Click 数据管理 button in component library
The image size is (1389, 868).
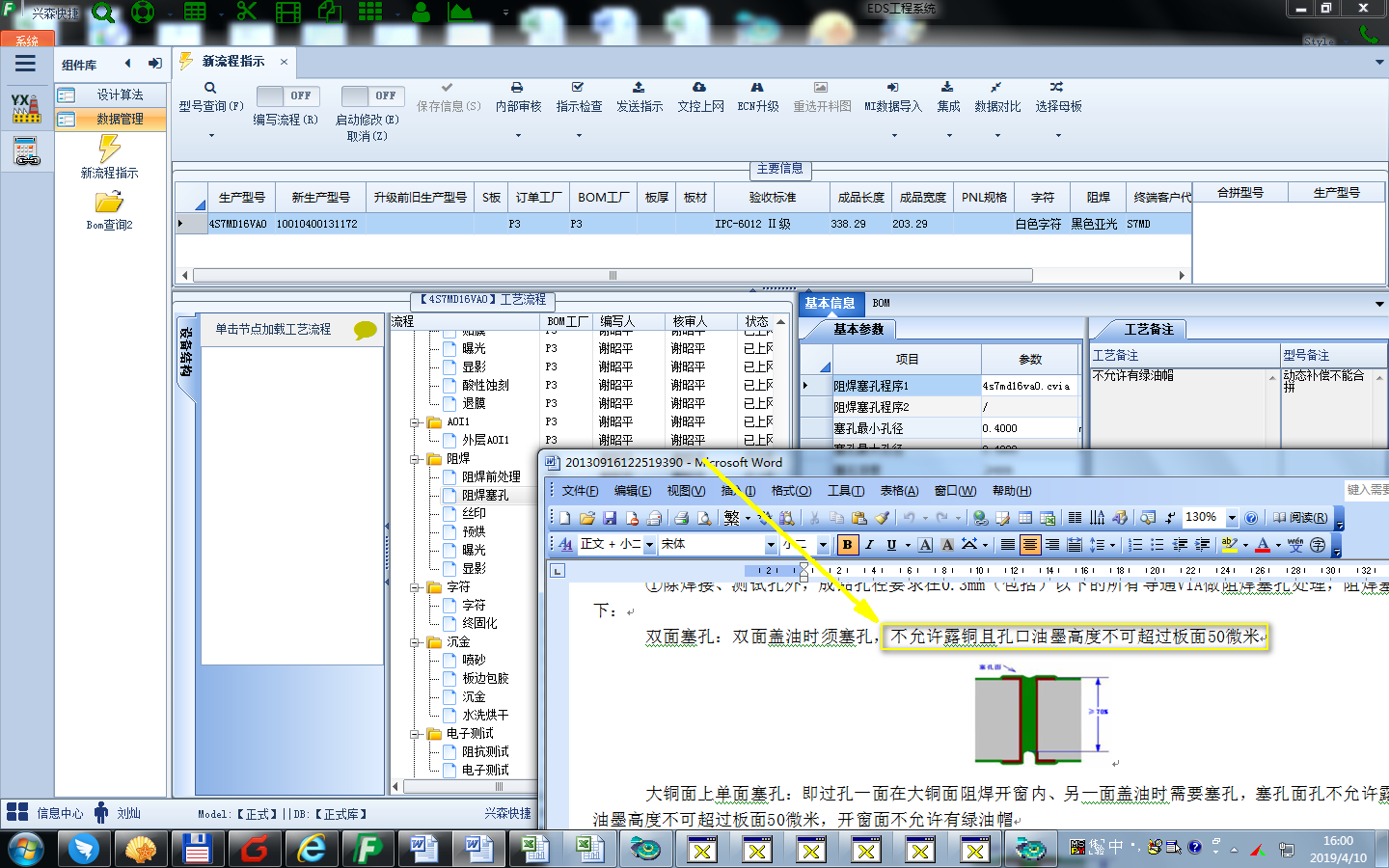110,119
